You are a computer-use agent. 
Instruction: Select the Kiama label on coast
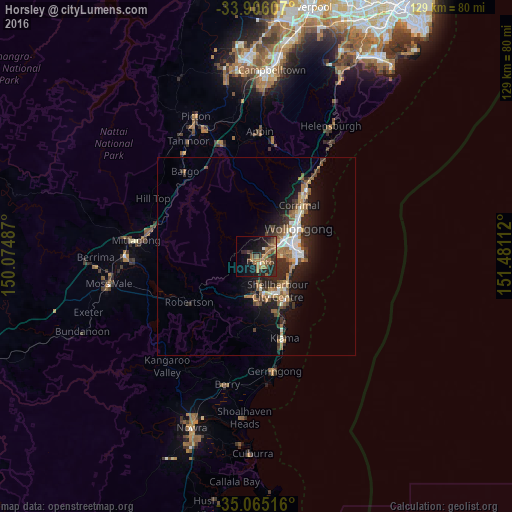285,338
